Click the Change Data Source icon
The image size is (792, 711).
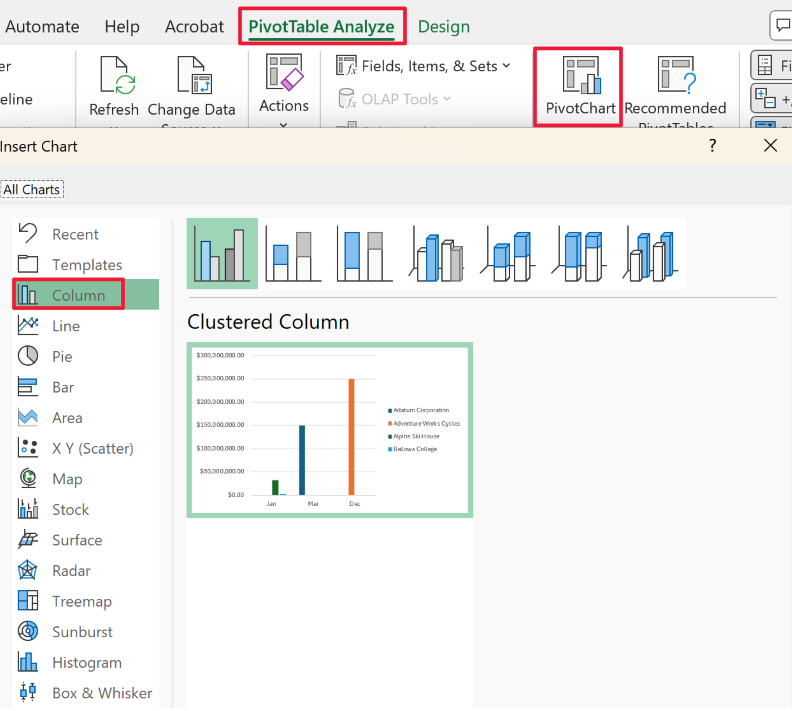194,75
